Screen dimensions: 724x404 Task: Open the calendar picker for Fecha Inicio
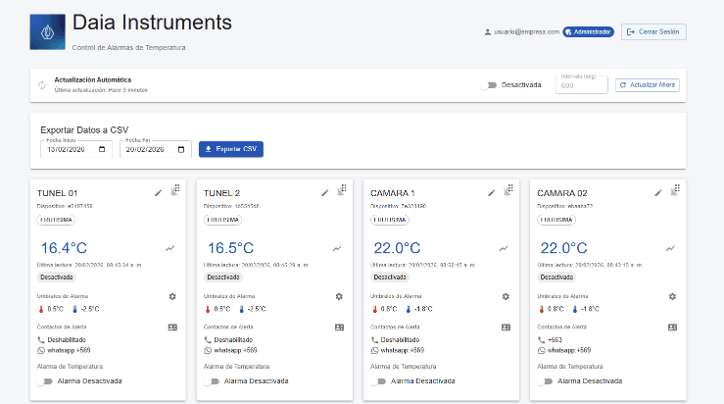[x=102, y=149]
